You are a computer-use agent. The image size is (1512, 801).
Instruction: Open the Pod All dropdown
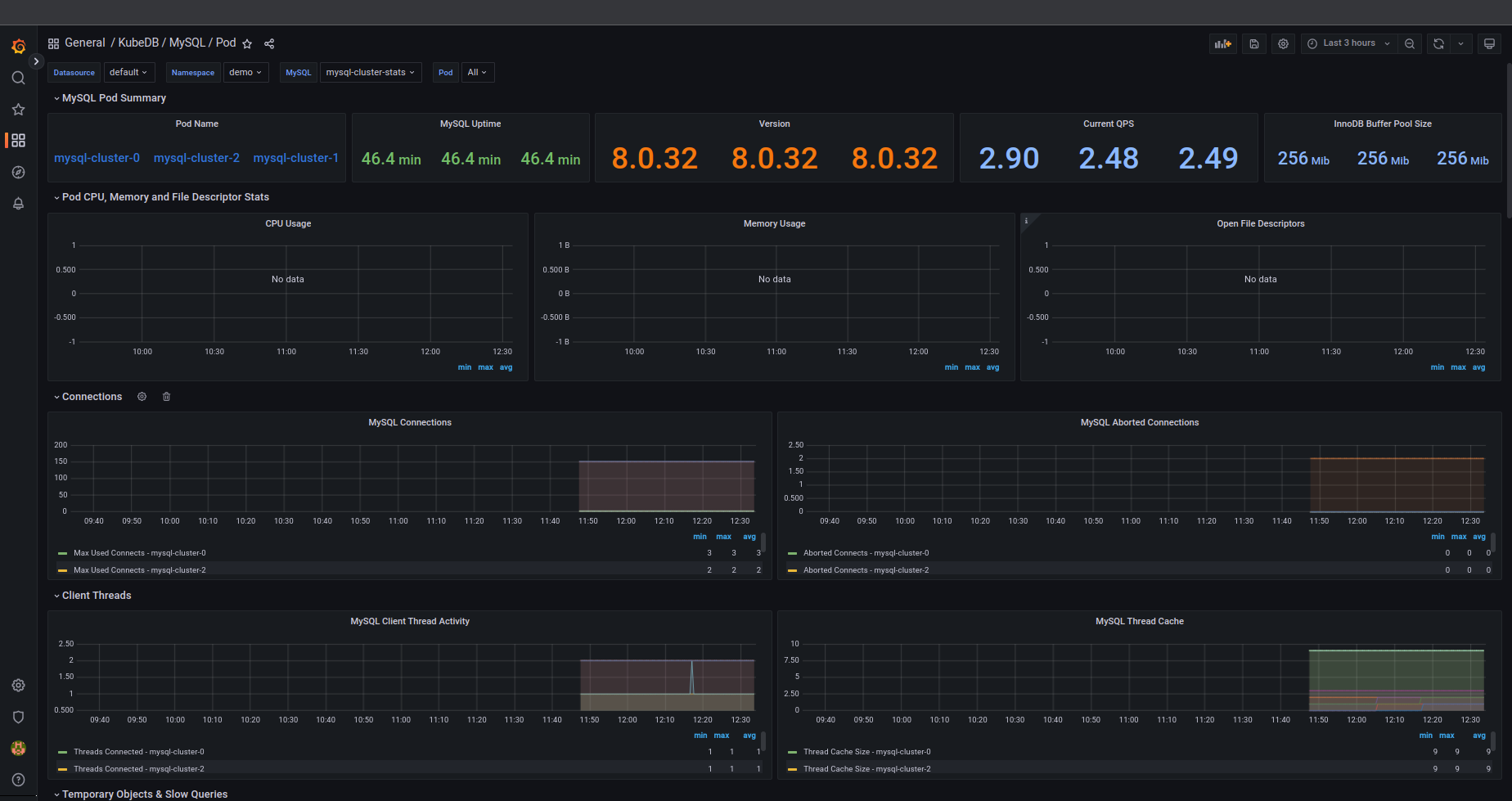pyautogui.click(x=477, y=72)
